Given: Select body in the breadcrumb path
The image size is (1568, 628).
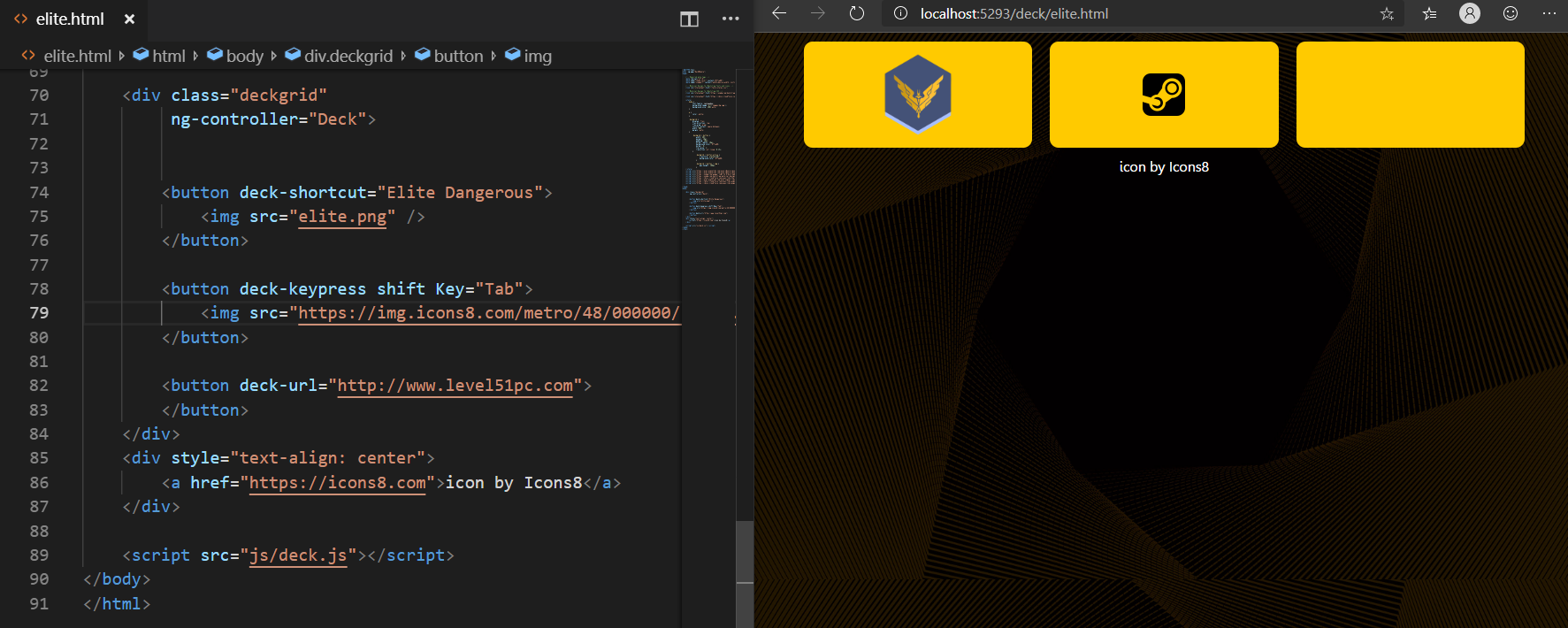Looking at the screenshot, I should [244, 56].
